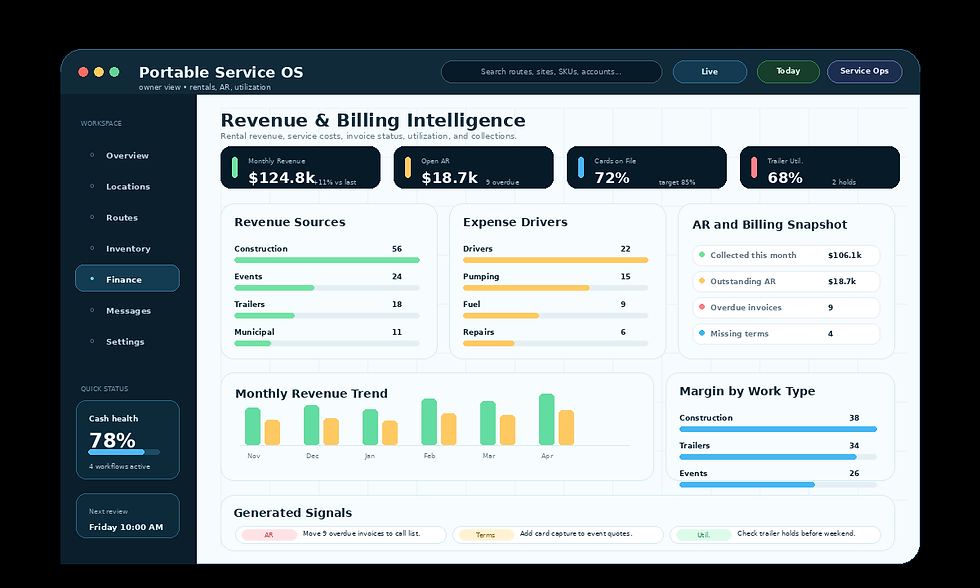Click the Construction revenue source bar
980x588 pixels.
(x=327, y=260)
